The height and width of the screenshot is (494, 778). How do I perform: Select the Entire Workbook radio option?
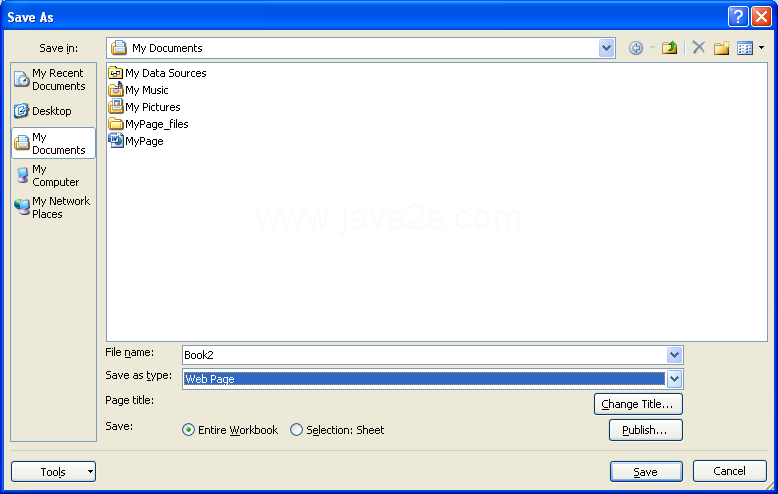coord(230,430)
